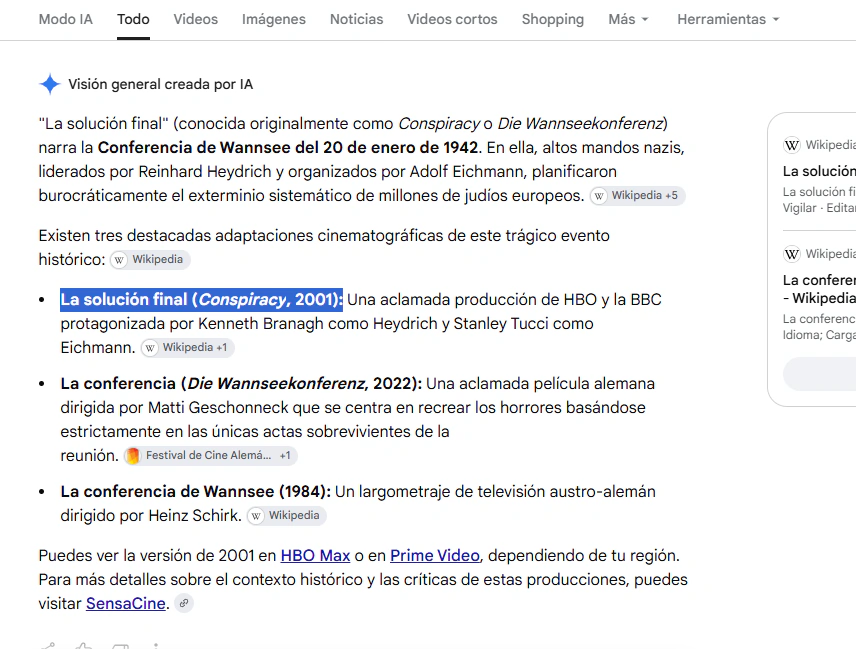Select the Todo tab
This screenshot has width=856, height=649.
click(x=133, y=19)
